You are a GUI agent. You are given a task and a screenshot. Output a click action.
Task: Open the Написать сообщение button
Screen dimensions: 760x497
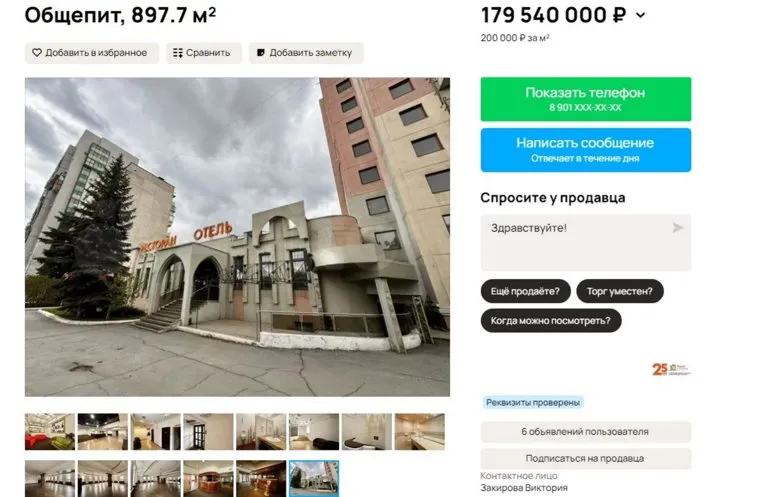[x=586, y=150]
